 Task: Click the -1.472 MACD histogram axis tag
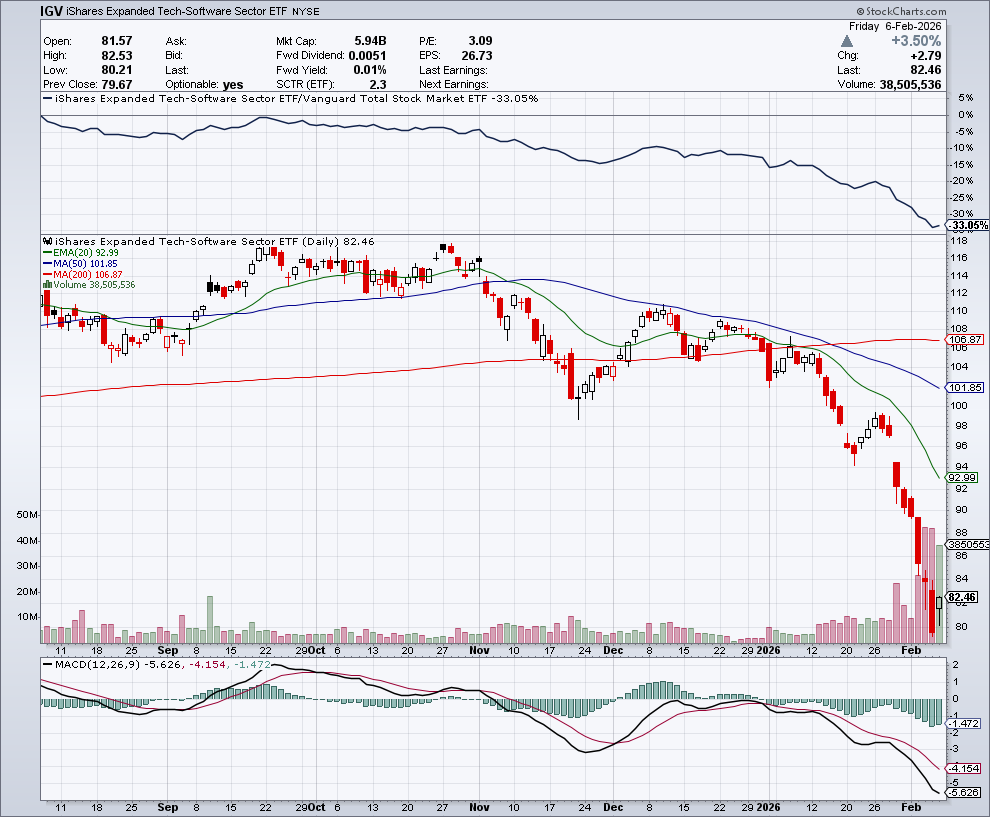click(x=965, y=724)
